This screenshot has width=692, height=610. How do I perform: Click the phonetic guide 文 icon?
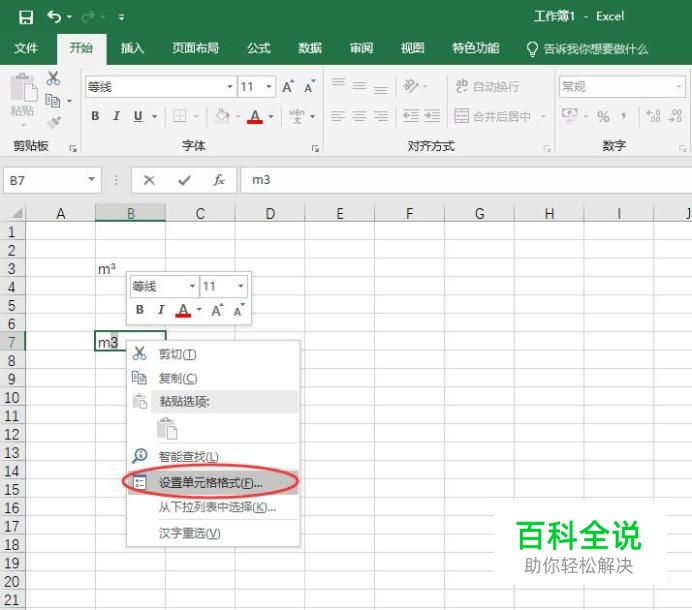click(x=297, y=116)
